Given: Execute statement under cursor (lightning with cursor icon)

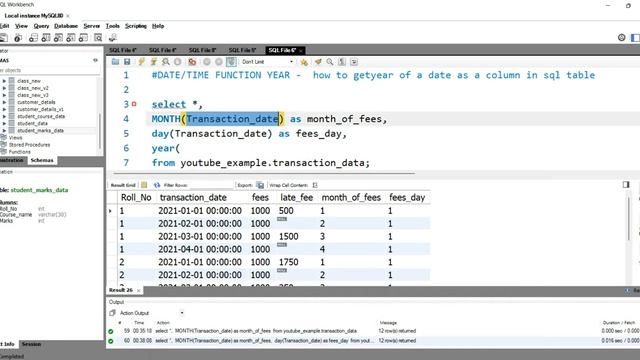Looking at the screenshot, I should coord(154,62).
